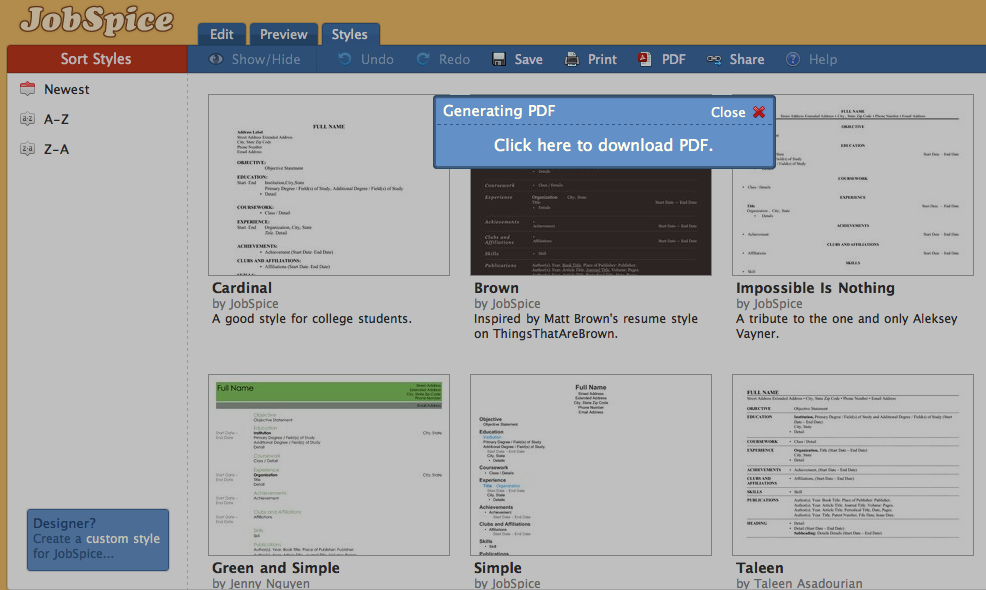The width and height of the screenshot is (986, 590).
Task: Choose the Simple style thumbnail
Action: pos(591,465)
